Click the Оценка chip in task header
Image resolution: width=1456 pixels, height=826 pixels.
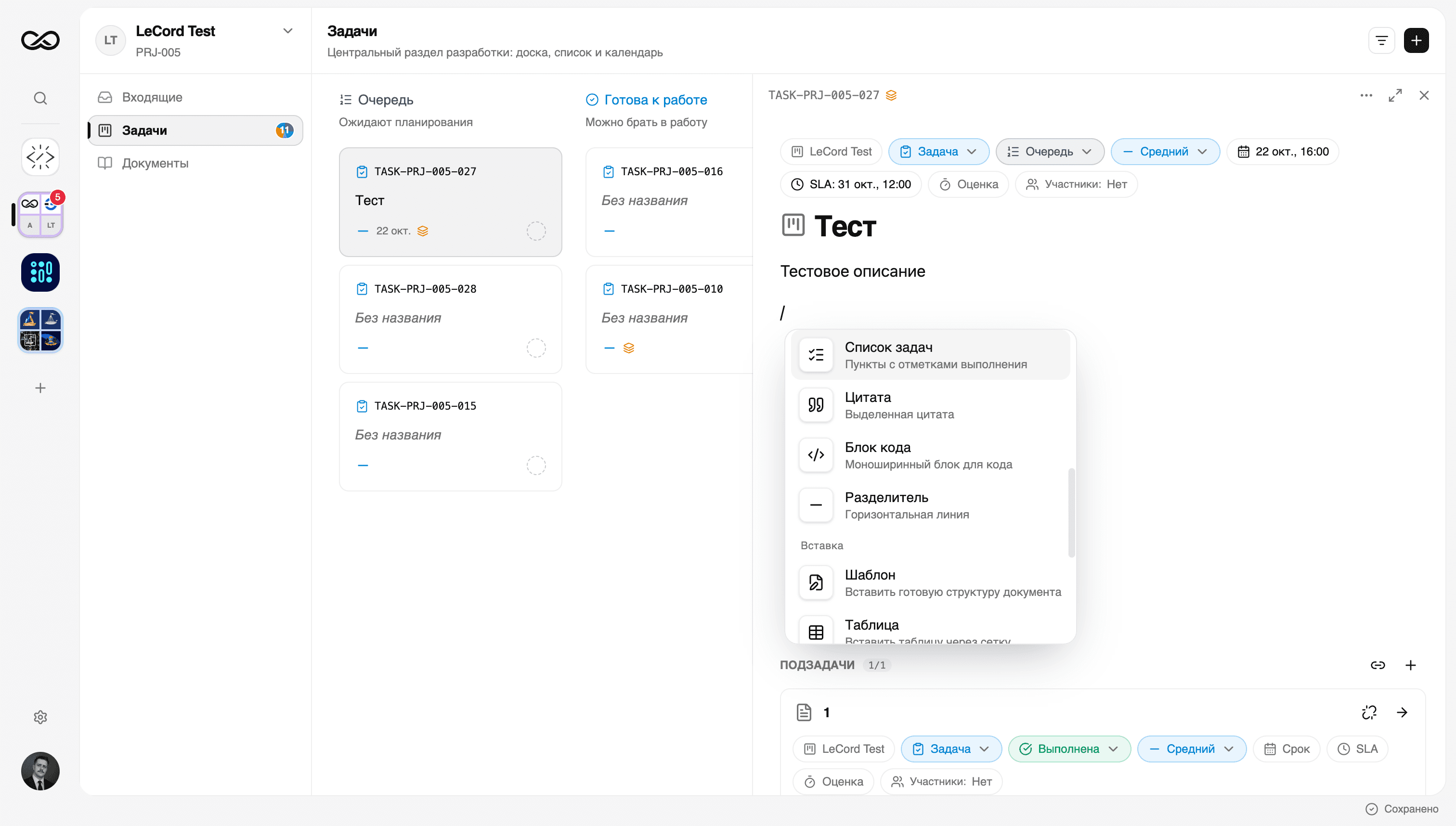coord(968,184)
